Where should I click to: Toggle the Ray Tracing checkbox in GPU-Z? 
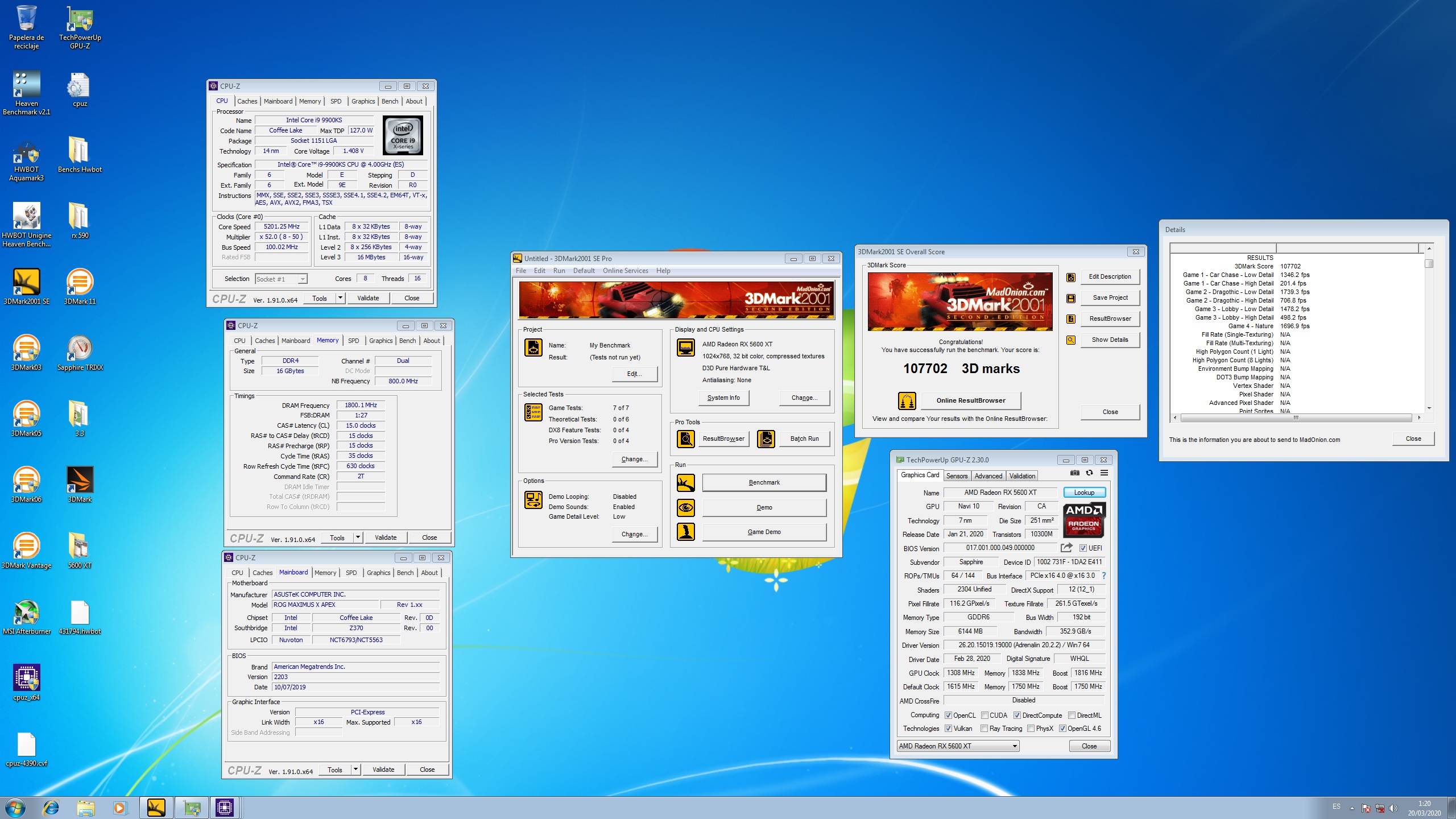pos(984,729)
